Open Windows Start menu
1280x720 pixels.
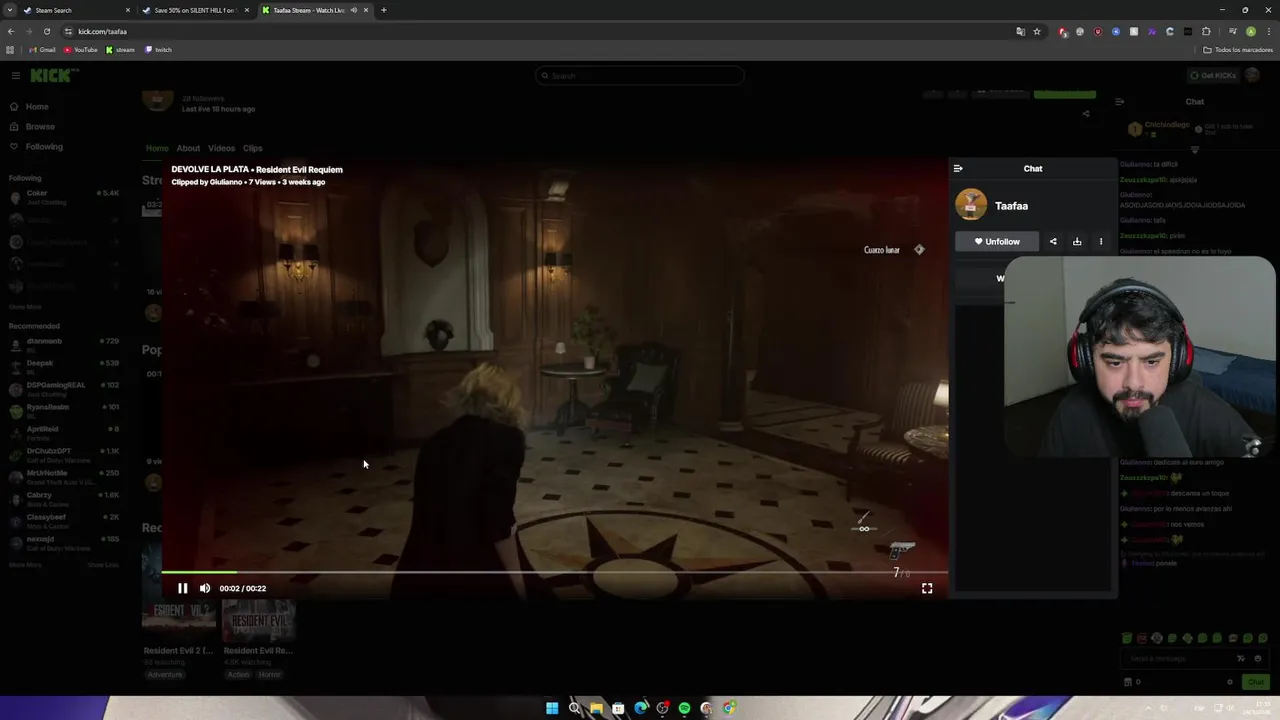(552, 708)
